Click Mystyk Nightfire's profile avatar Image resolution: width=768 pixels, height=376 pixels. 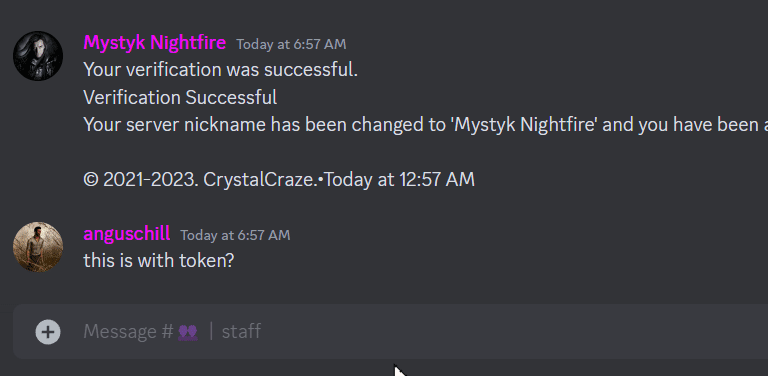[38, 56]
